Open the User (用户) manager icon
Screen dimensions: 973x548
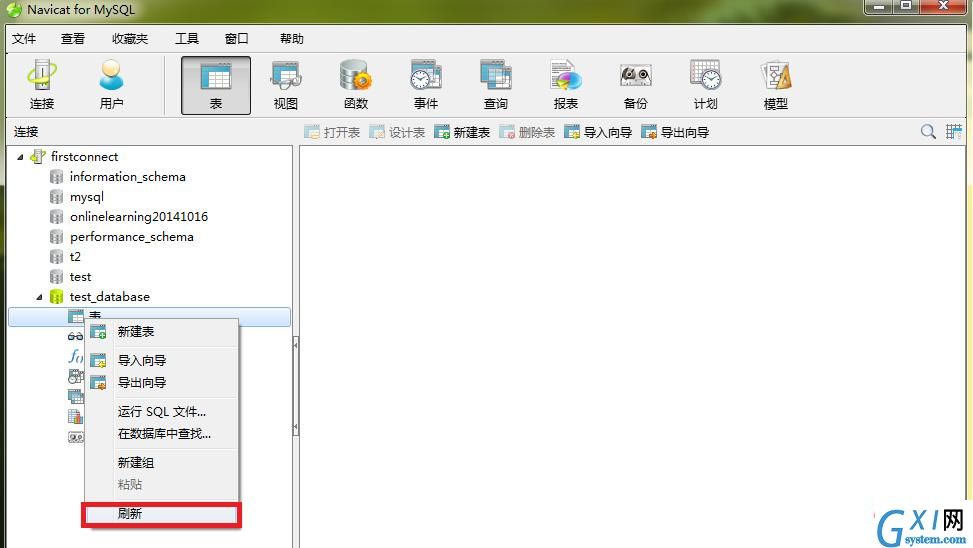click(111, 85)
